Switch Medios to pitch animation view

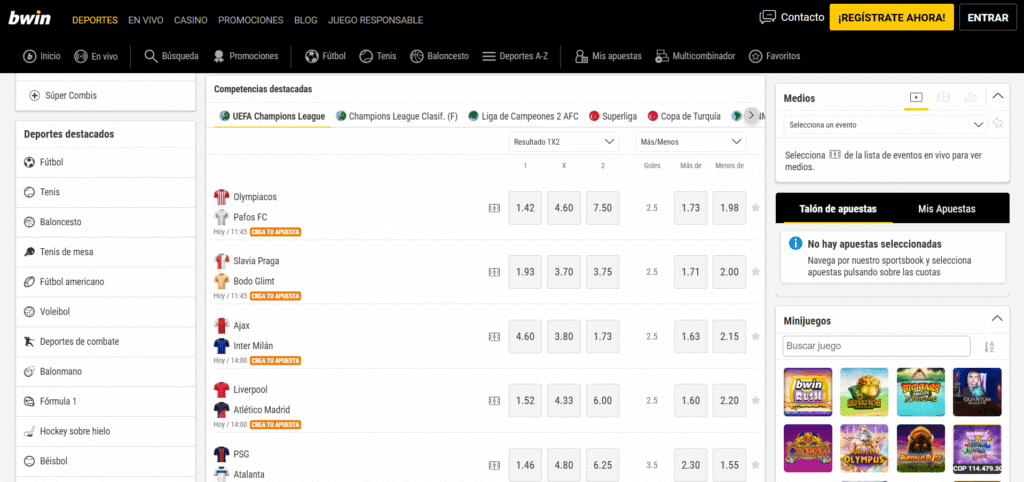pyautogui.click(x=944, y=97)
